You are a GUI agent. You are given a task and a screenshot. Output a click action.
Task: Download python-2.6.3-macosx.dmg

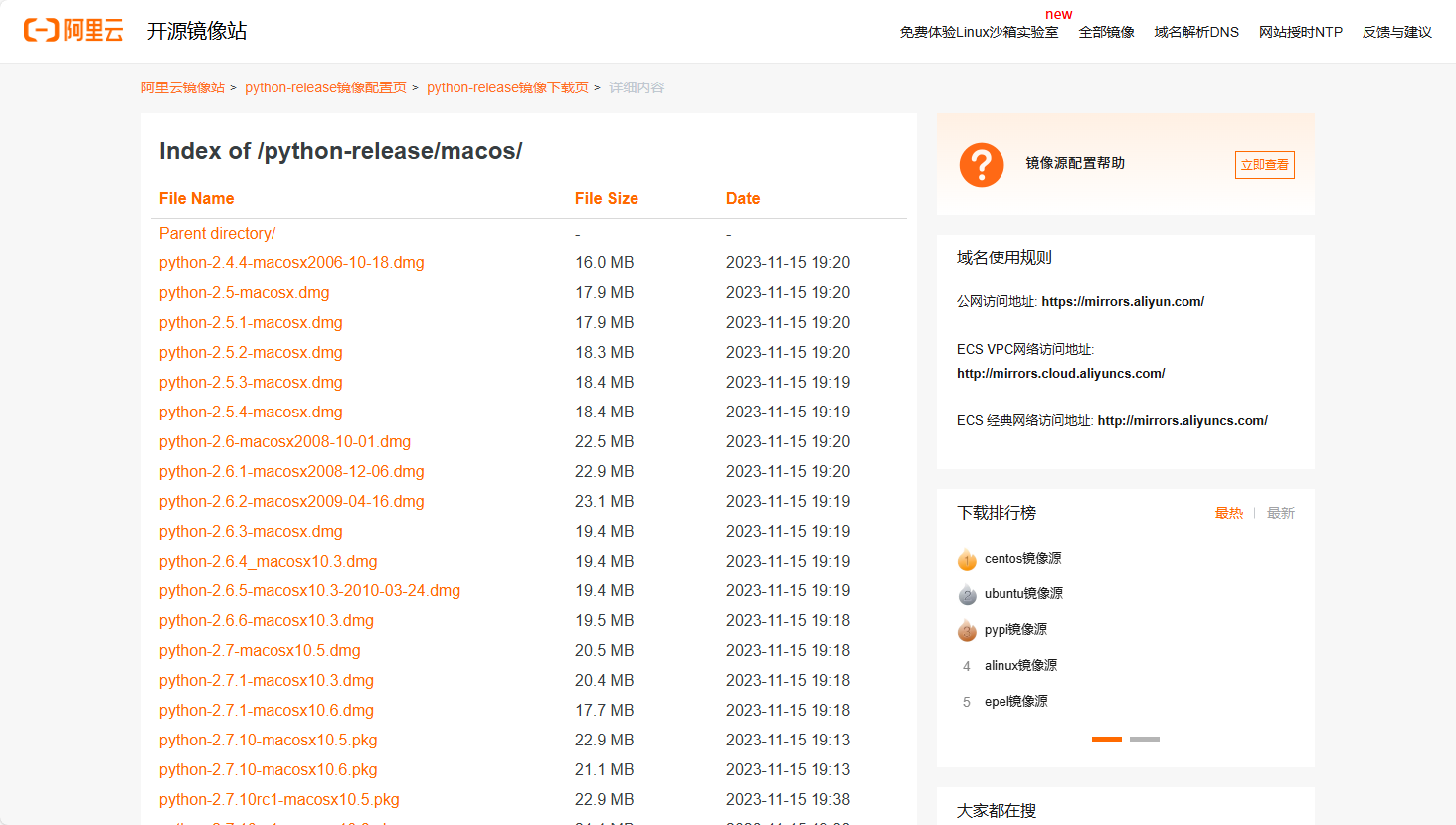251,531
